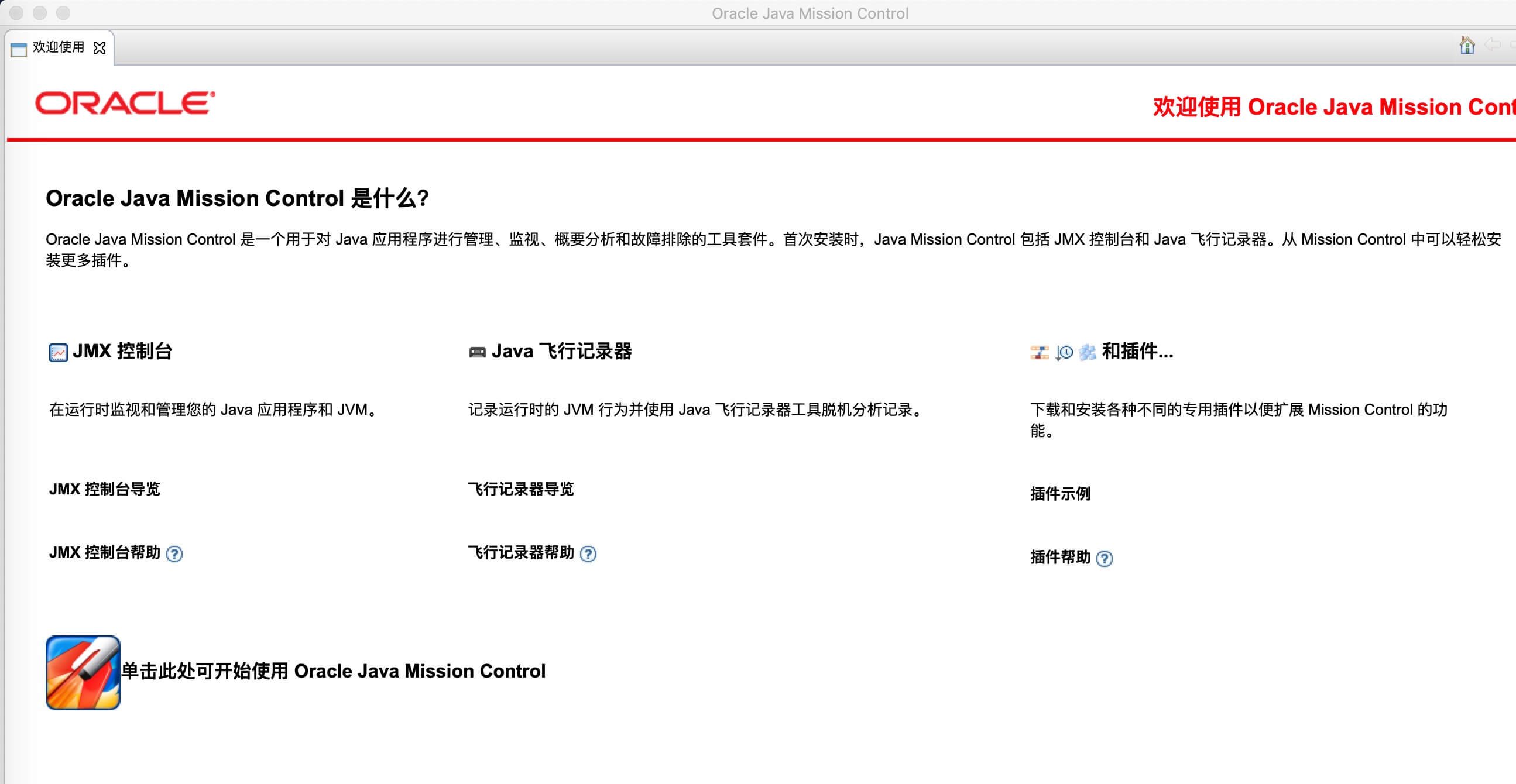Image resolution: width=1516 pixels, height=784 pixels.
Task: Click the help icon beside 插件帮助
Action: tap(1105, 559)
